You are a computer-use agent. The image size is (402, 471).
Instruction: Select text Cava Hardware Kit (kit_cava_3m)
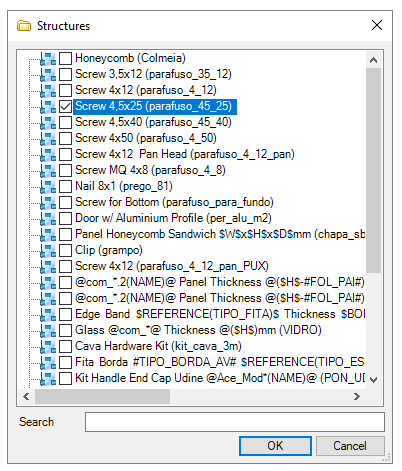(x=158, y=346)
